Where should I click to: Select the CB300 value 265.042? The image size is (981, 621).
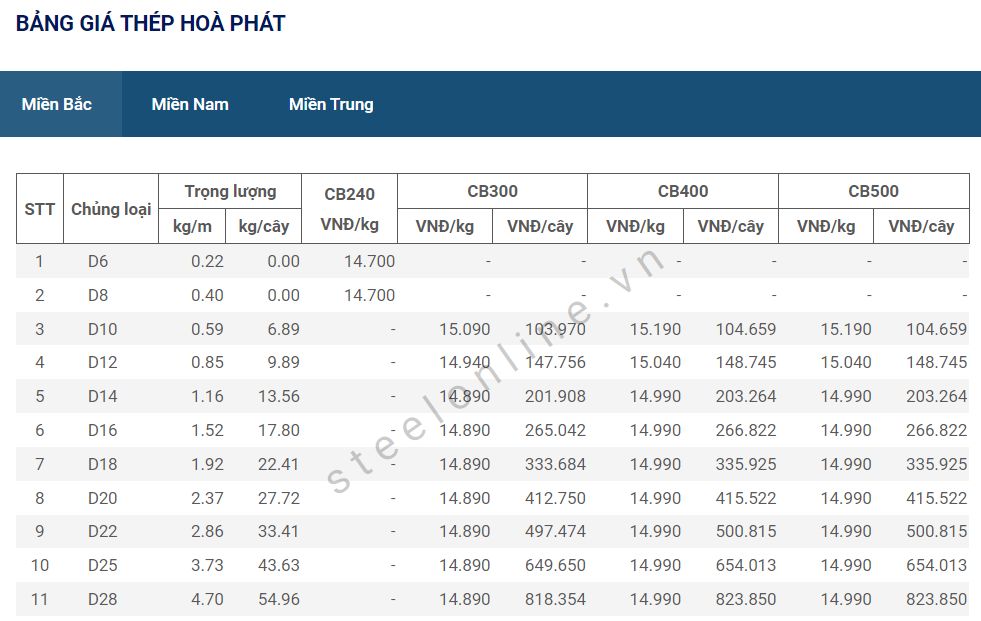click(x=556, y=430)
